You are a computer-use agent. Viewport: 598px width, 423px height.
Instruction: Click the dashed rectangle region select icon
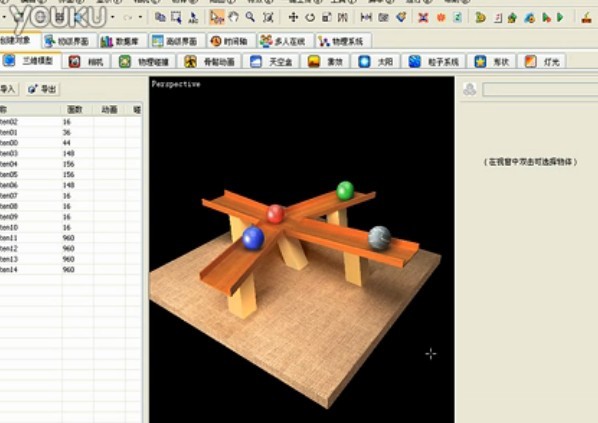pyautogui.click(x=176, y=17)
